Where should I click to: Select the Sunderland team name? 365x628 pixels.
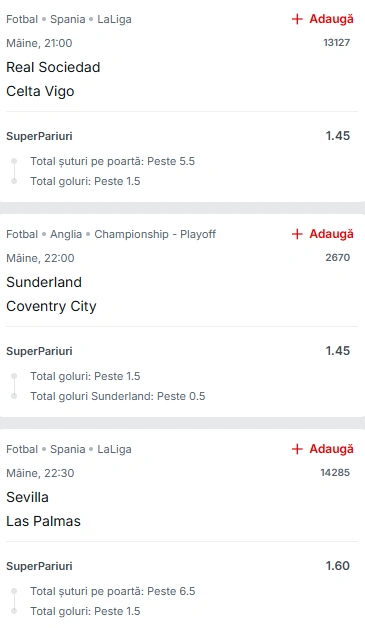(44, 282)
